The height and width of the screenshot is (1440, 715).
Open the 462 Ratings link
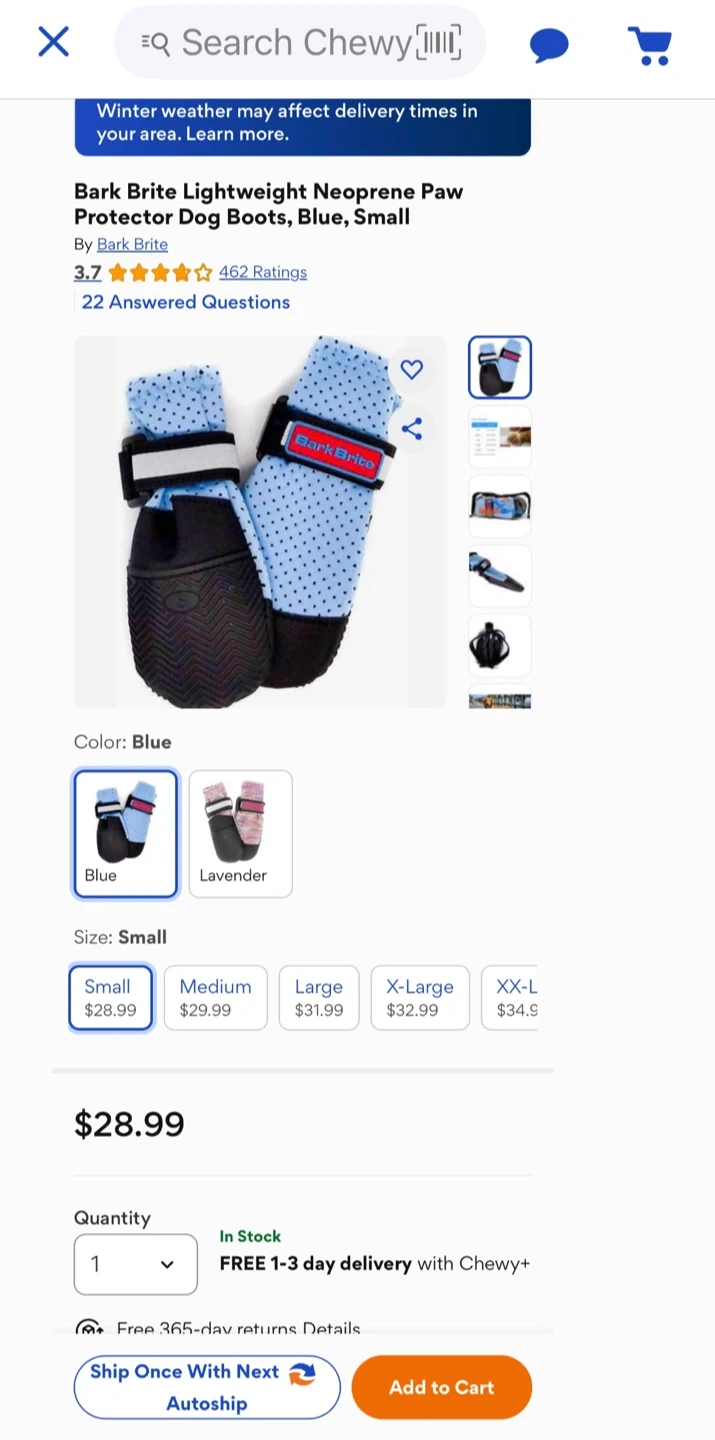[x=263, y=272]
